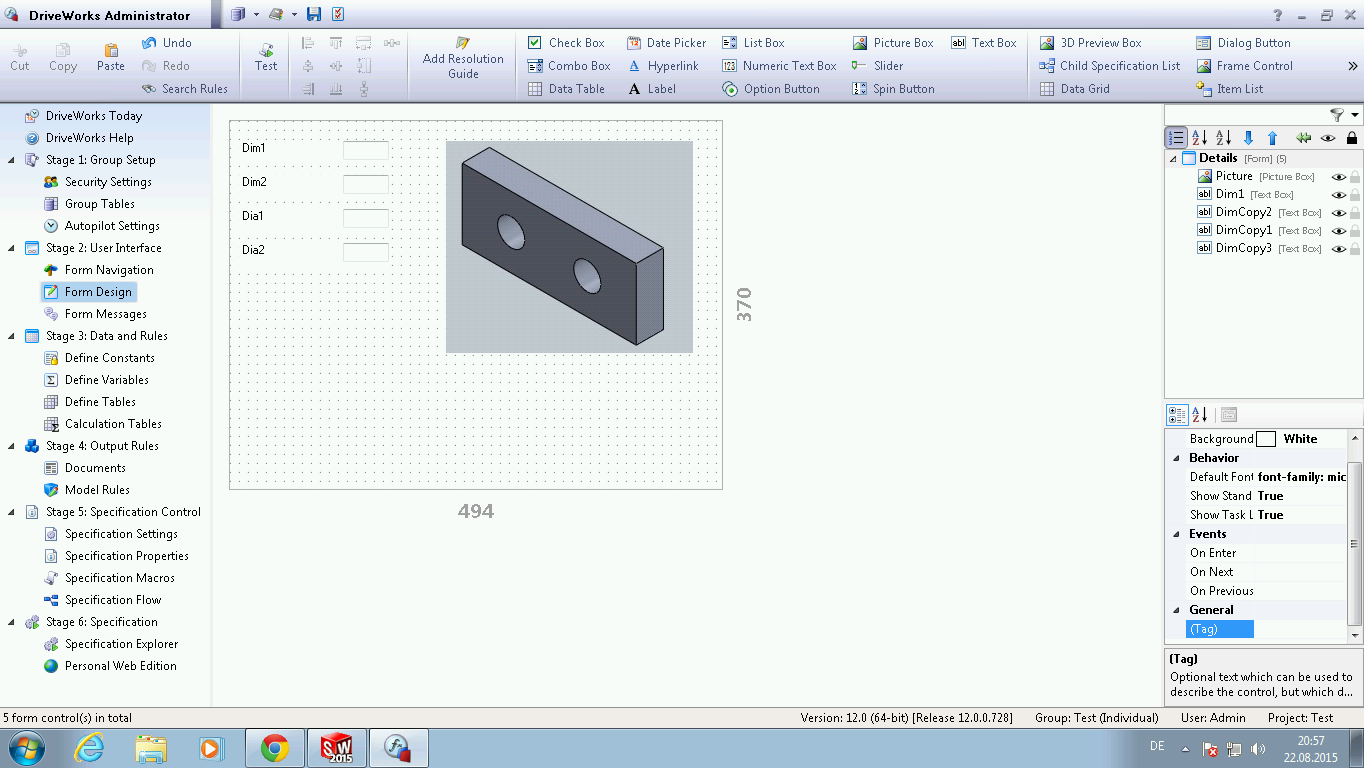1364x768 pixels.
Task: Collapse Stage 3: Data and Rules
Action: [11, 336]
